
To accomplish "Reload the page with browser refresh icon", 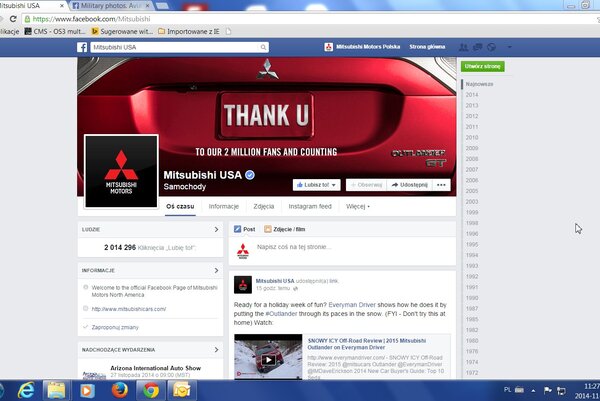I will (13, 19).
